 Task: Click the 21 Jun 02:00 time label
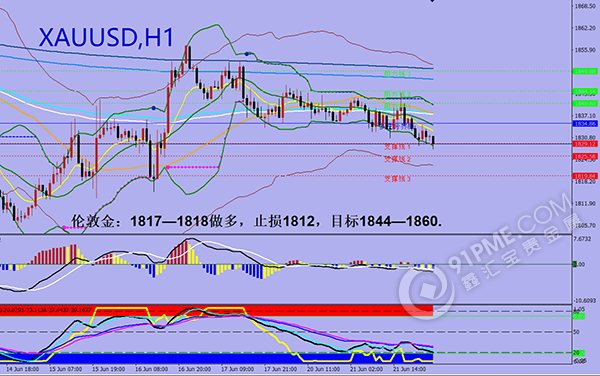(366, 369)
